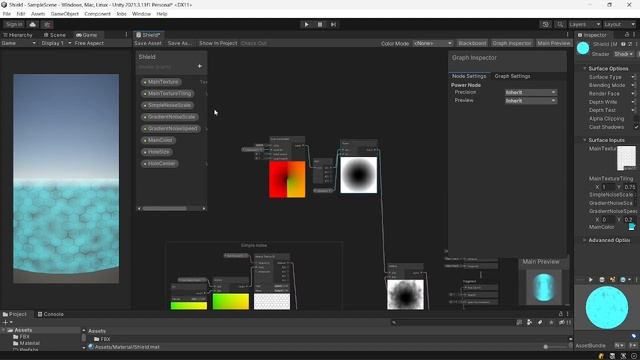This screenshot has height=360, width=640.
Task: Toggle the Blackboard panel visibility
Action: click(472, 43)
